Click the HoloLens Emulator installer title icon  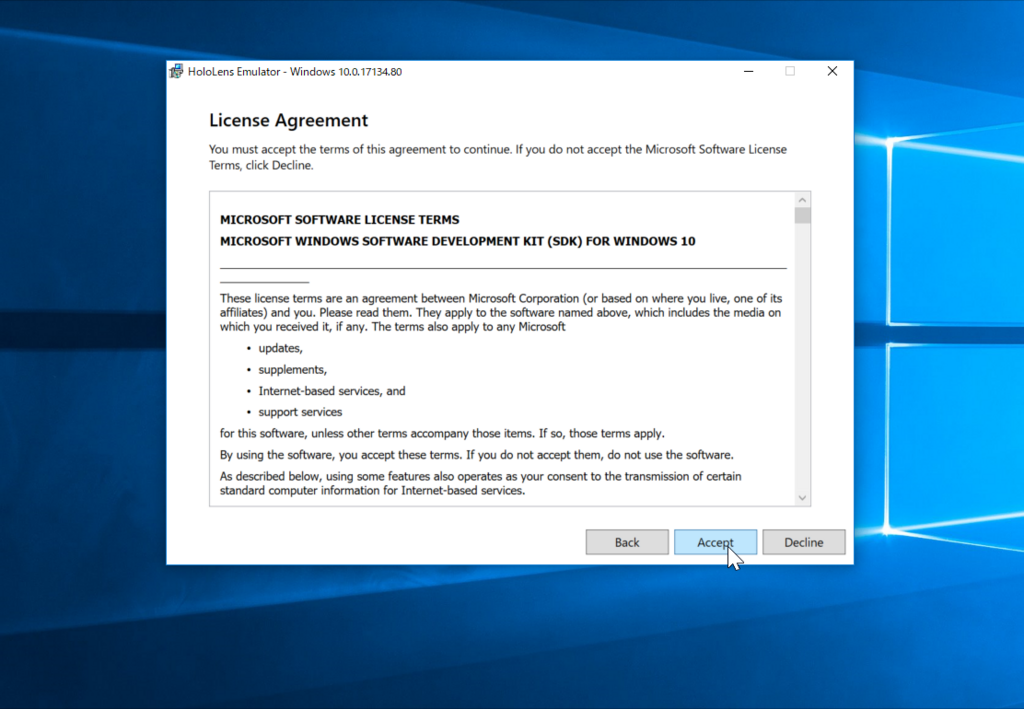(176, 71)
